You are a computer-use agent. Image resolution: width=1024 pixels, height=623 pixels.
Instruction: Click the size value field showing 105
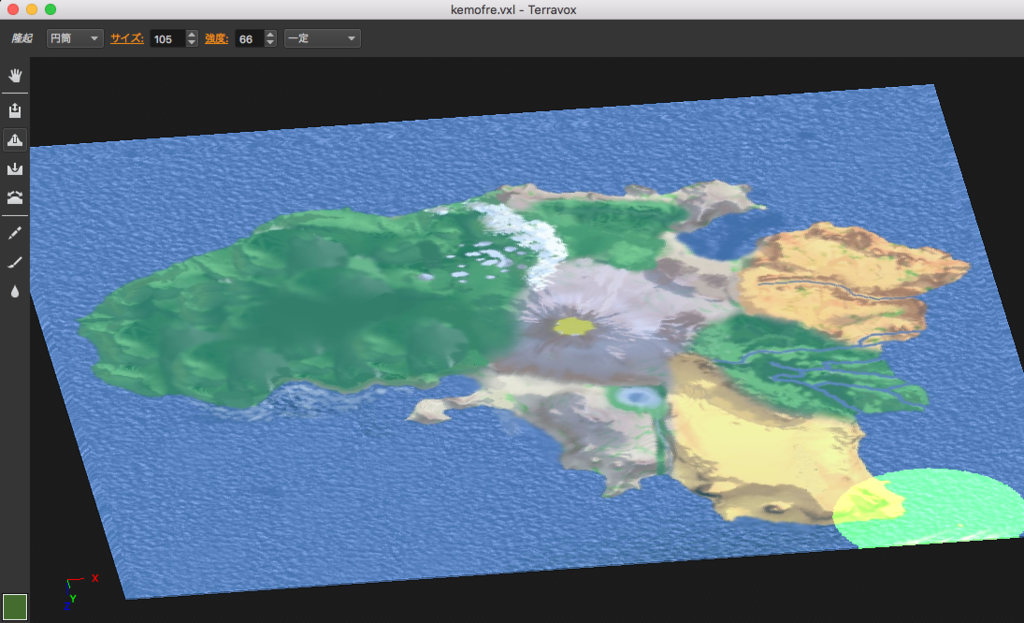[x=168, y=39]
